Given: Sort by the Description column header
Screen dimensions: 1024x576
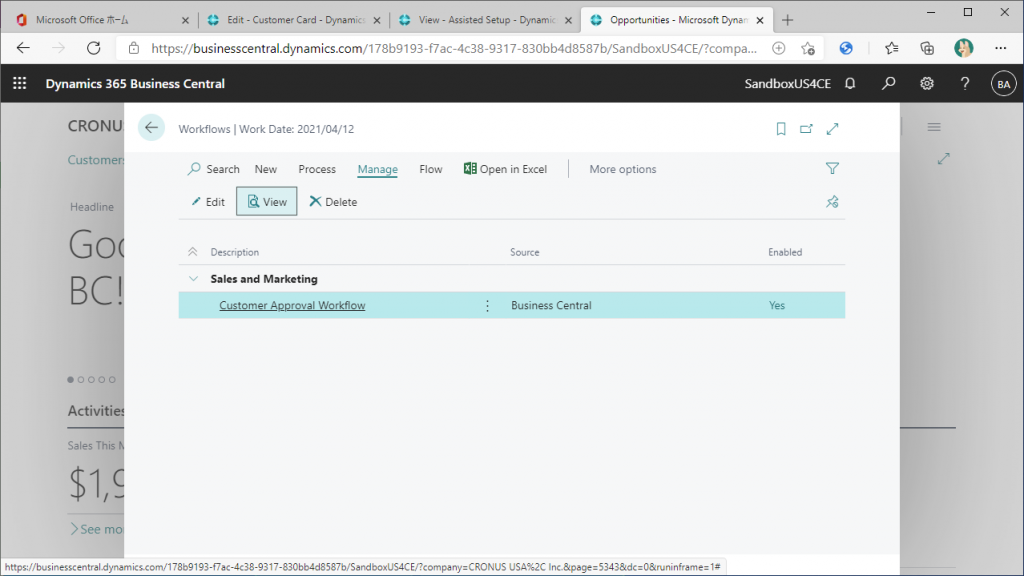Looking at the screenshot, I should coord(234,252).
